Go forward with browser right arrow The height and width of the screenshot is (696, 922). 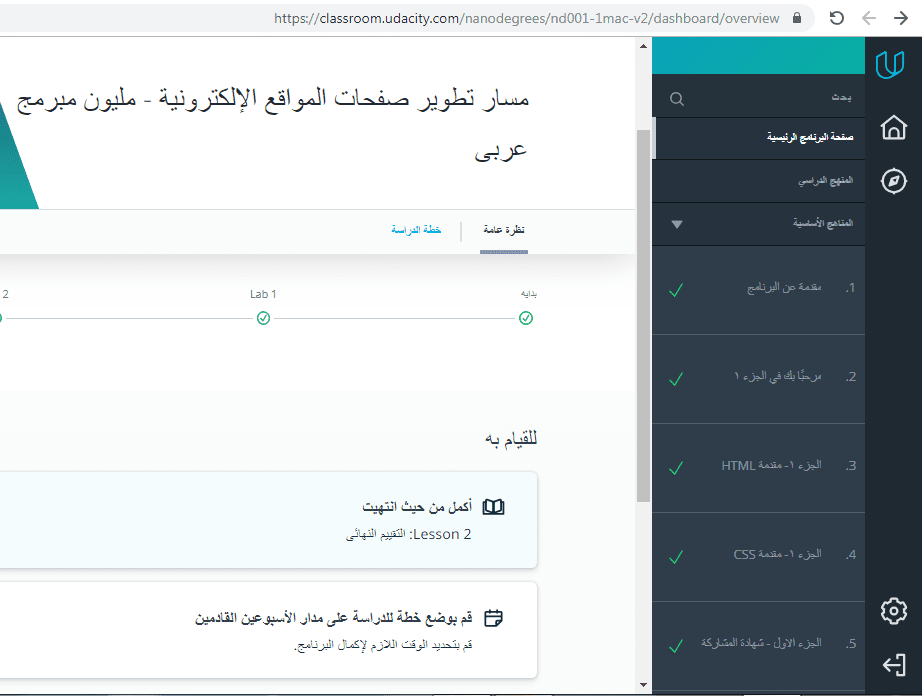tap(901, 18)
